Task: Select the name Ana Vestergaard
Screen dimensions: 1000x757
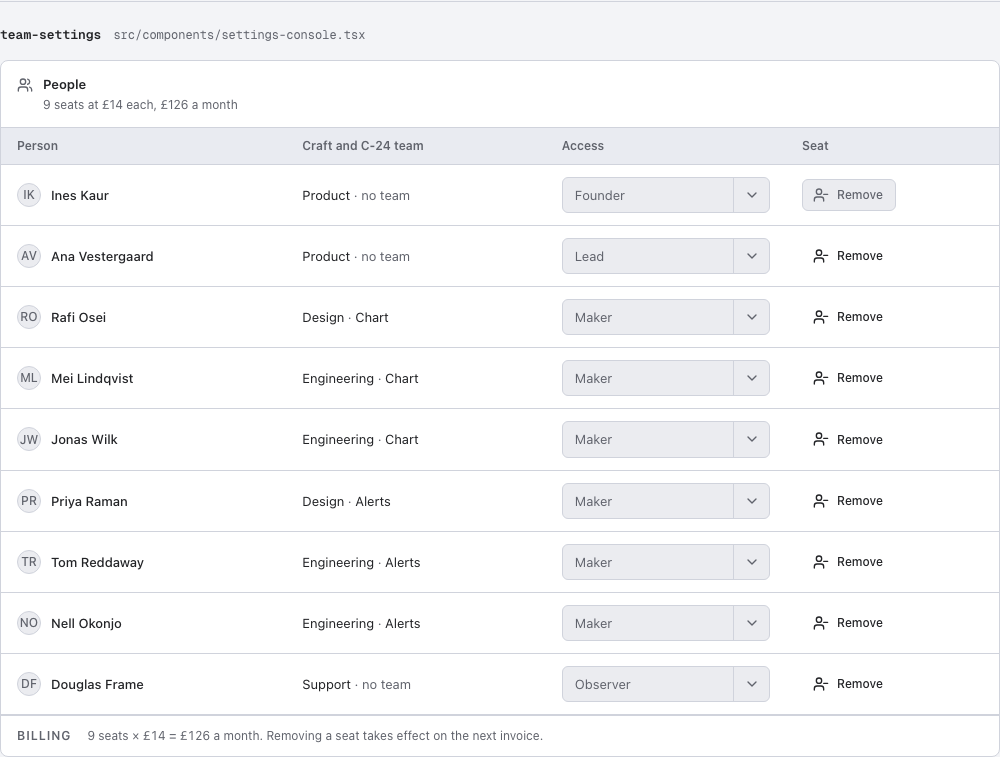Action: (102, 257)
